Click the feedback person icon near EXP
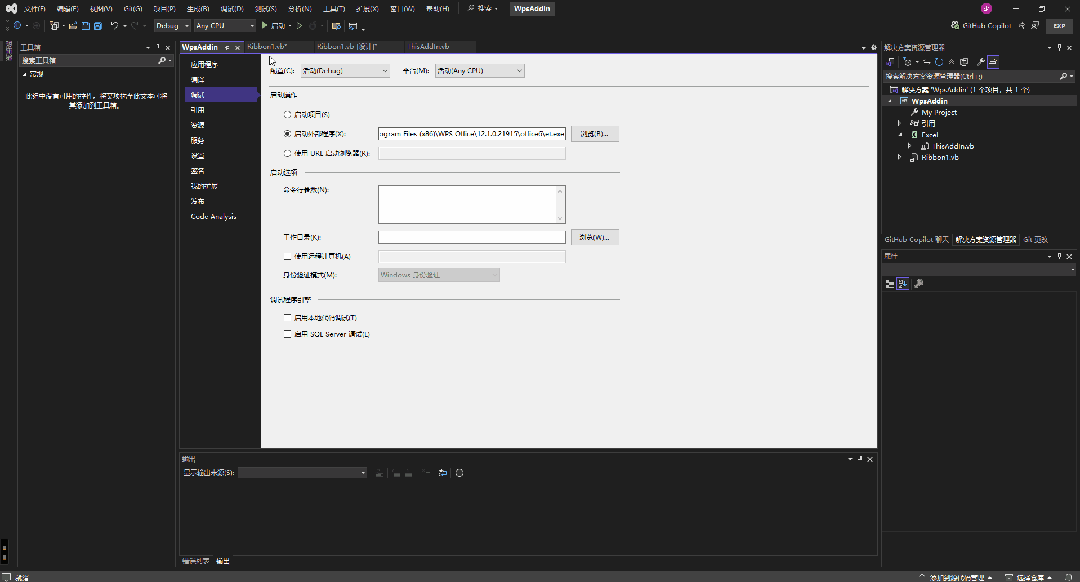The image size is (1080, 582). (1035, 25)
